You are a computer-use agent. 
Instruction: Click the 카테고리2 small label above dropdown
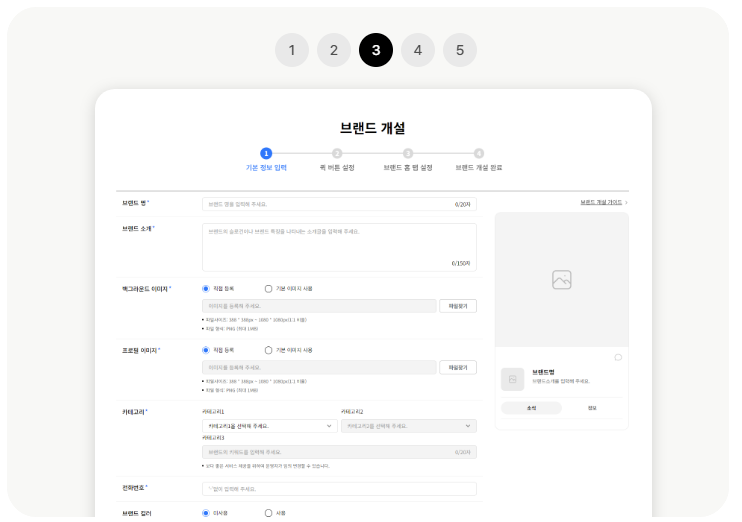[352, 412]
